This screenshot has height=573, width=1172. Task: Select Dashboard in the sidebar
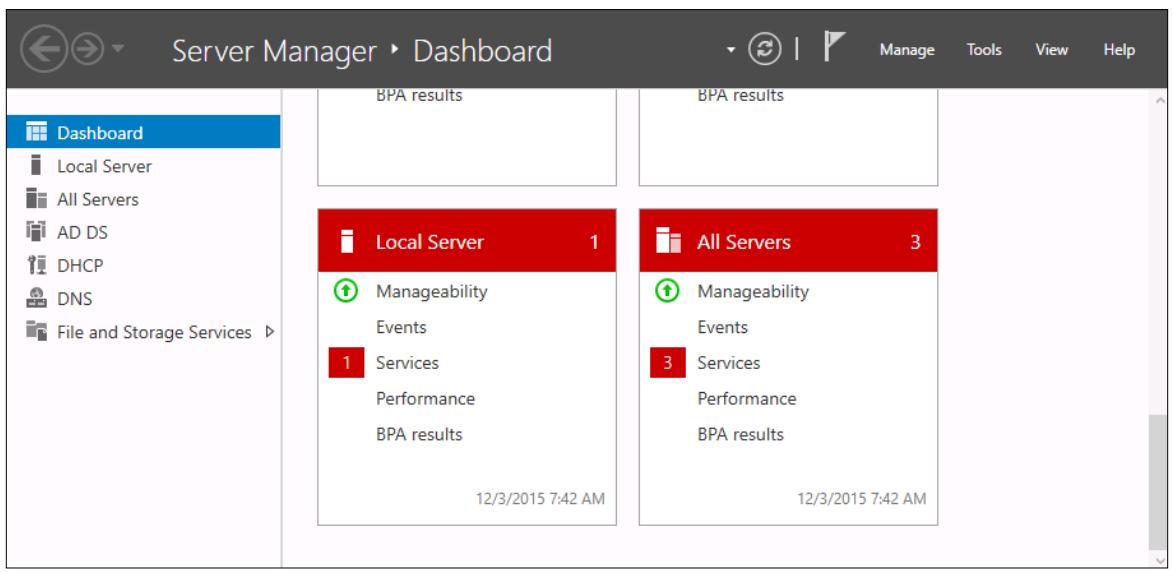pyautogui.click(x=144, y=132)
